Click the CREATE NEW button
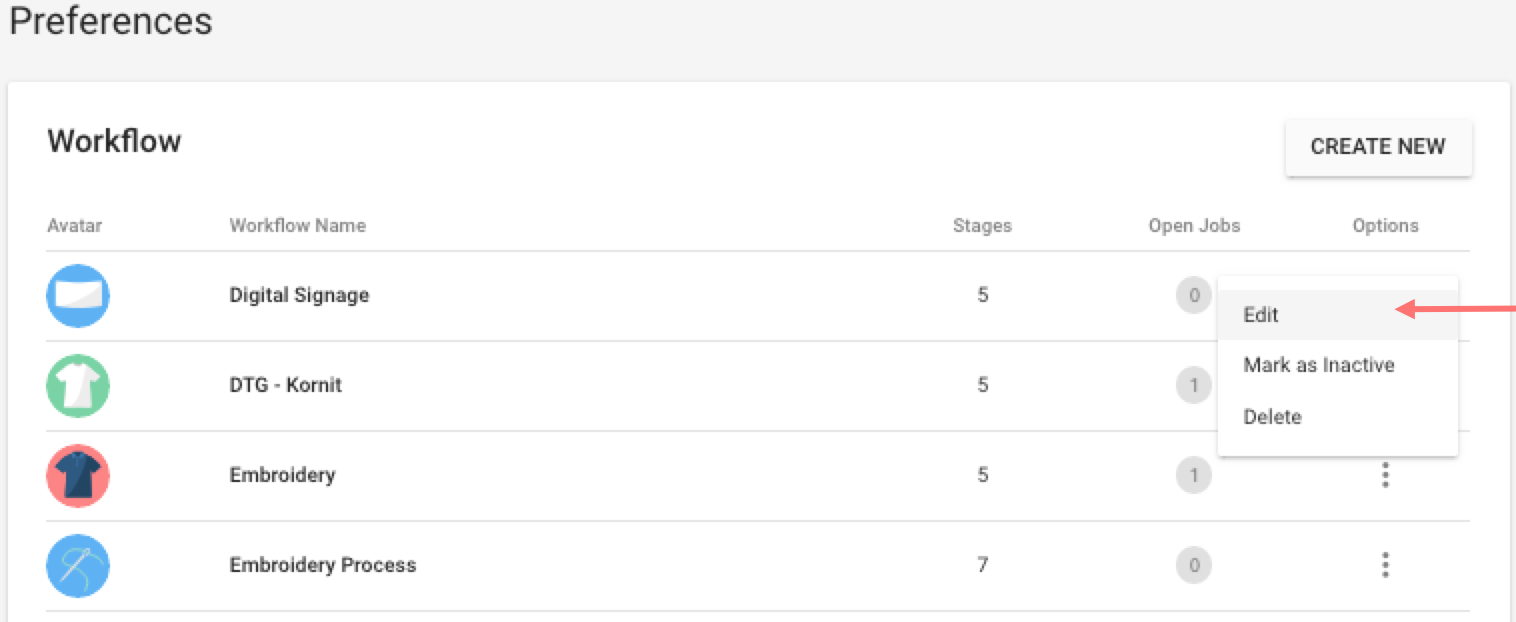Viewport: 1516px width, 622px height. 1378,146
